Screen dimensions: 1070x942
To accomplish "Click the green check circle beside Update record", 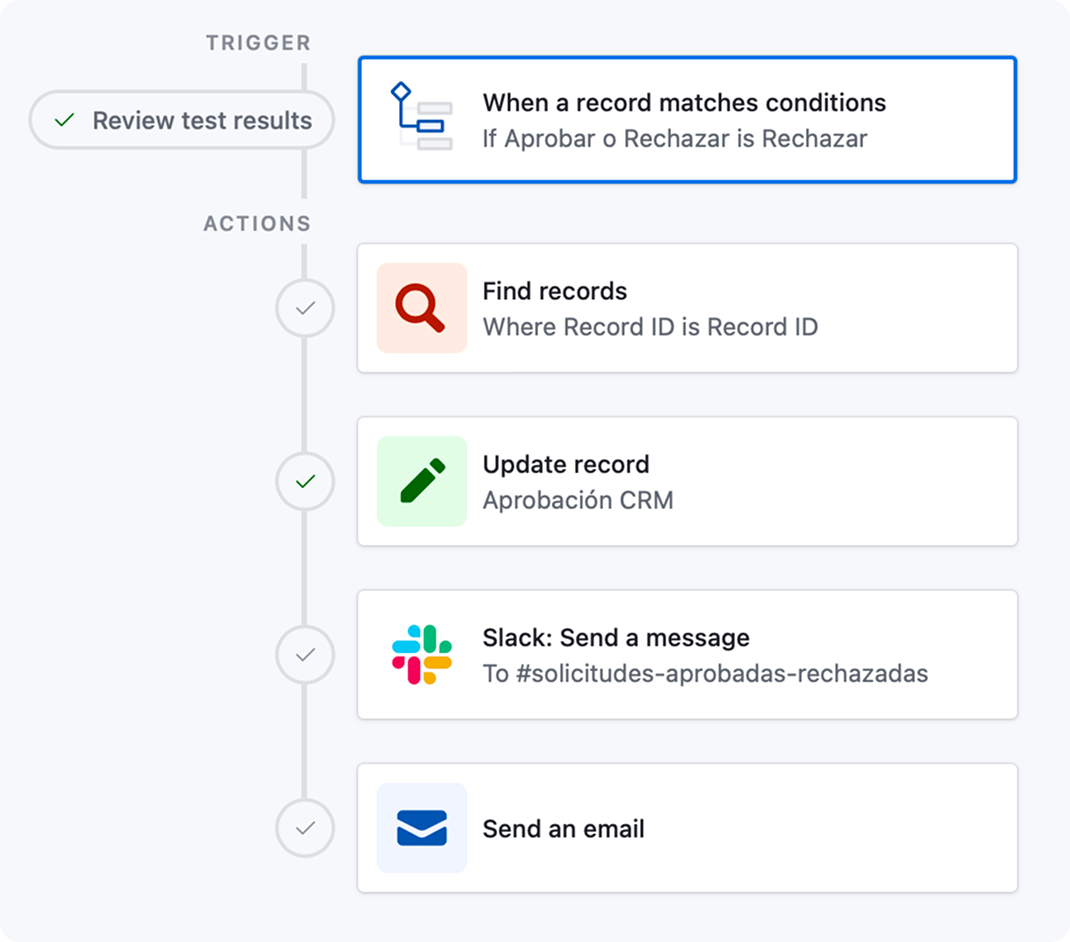I will pyautogui.click(x=305, y=482).
